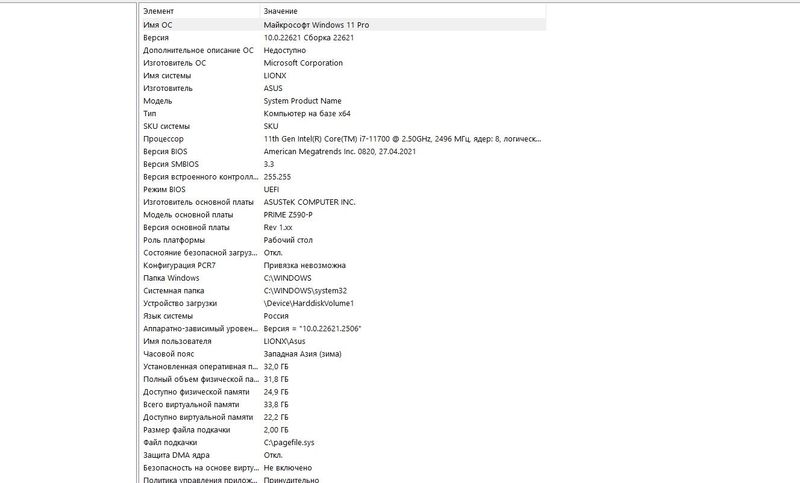This screenshot has width=800, height=483.
Task: Select value 'Версия = "10.0.22621.2506"'
Action: click(x=312, y=328)
